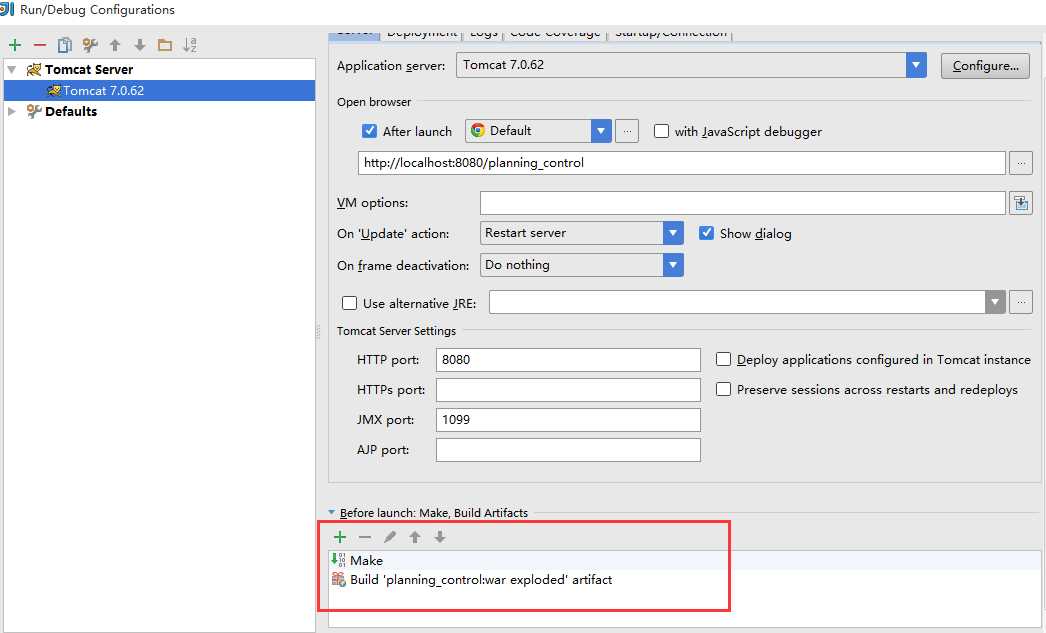The height and width of the screenshot is (633, 1046).
Task: Click the VM options text field
Action: click(742, 203)
